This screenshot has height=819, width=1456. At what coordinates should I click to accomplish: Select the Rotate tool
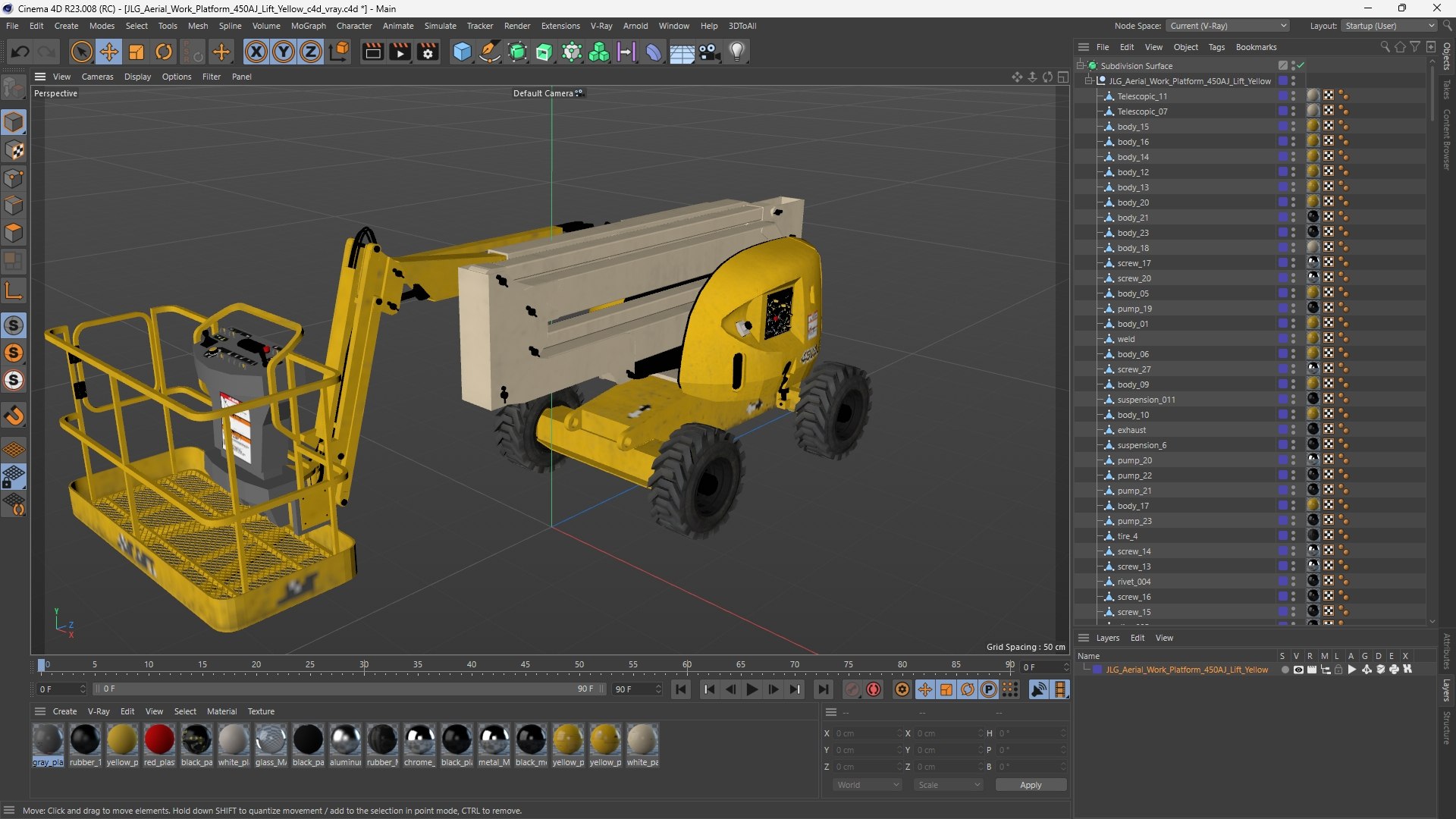coord(164,52)
